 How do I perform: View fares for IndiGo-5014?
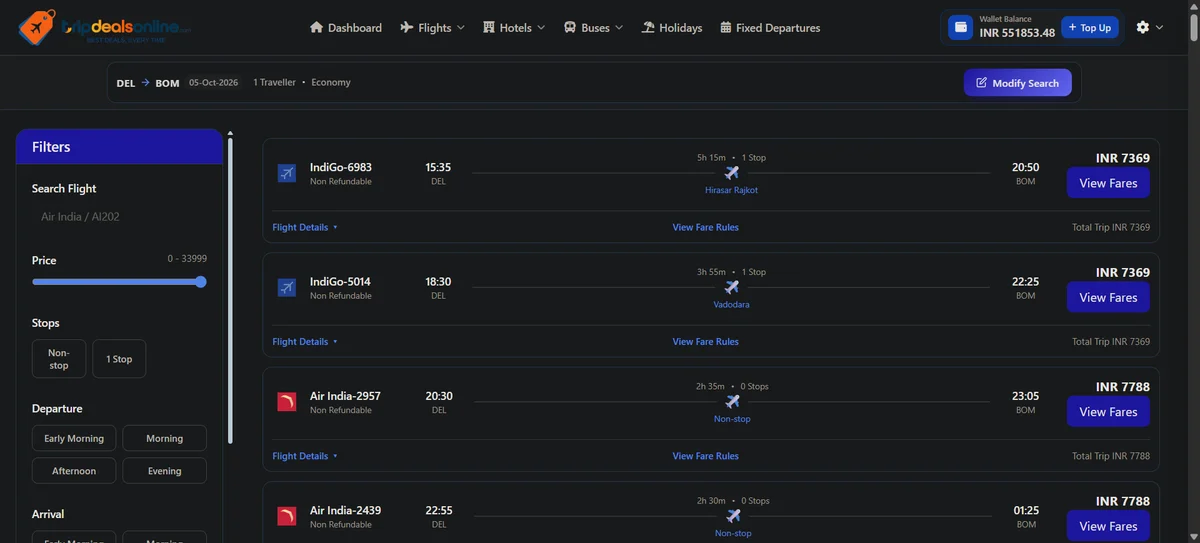tap(1108, 297)
